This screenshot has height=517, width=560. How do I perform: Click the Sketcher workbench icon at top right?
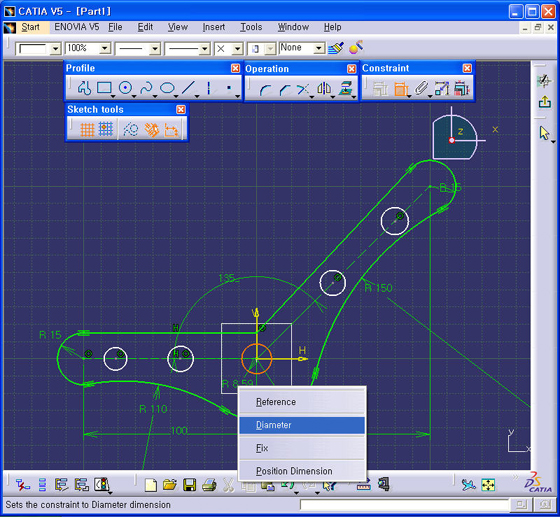[544, 81]
